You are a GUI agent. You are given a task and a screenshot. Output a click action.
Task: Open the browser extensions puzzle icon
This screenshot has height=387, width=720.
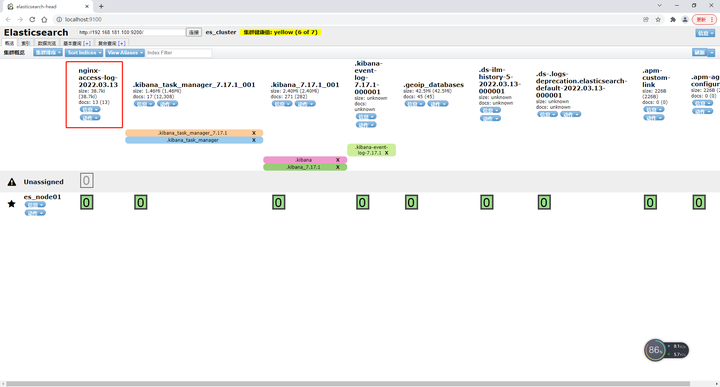point(673,19)
